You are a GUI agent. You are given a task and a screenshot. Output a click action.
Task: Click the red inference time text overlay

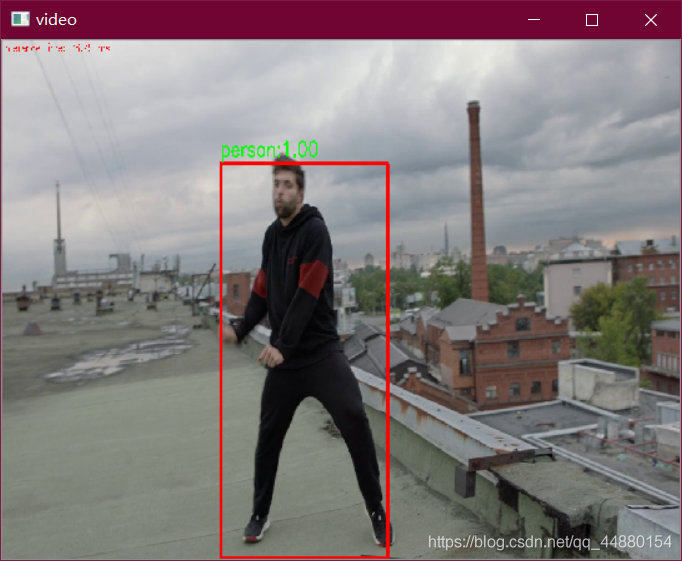point(57,47)
